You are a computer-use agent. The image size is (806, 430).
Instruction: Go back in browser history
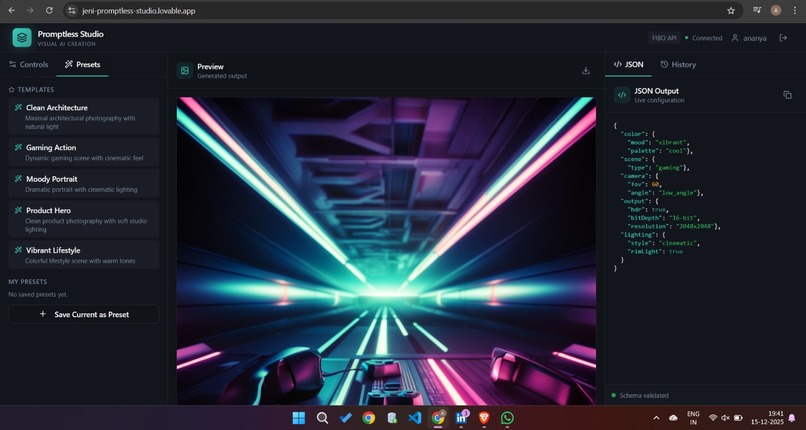point(11,10)
